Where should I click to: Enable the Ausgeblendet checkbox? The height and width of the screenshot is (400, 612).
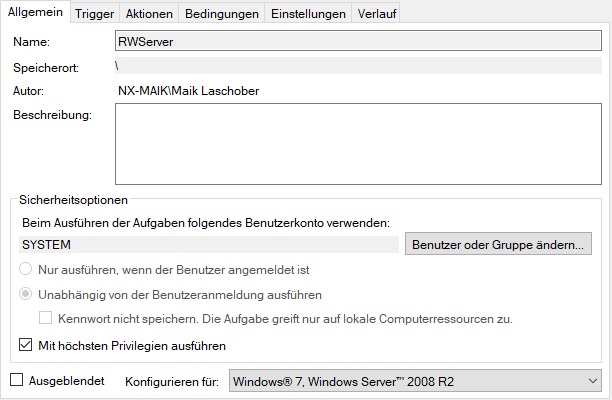pos(16,381)
